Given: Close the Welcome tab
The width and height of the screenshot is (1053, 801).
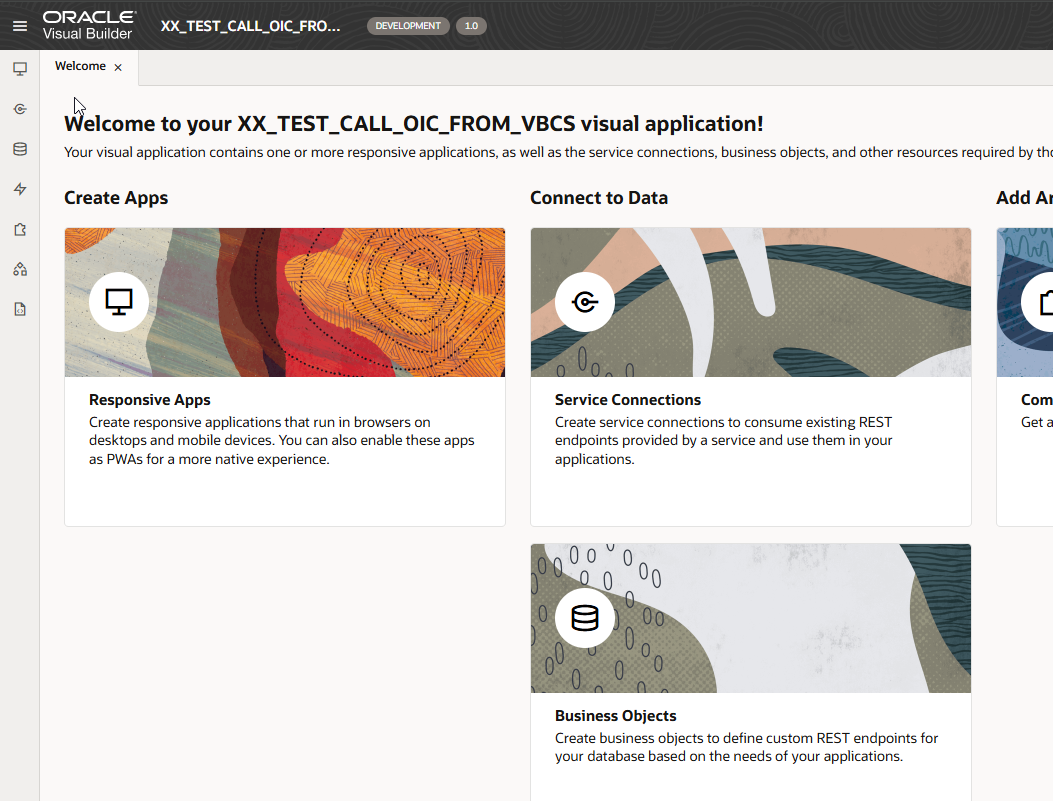Looking at the screenshot, I should pos(117,66).
